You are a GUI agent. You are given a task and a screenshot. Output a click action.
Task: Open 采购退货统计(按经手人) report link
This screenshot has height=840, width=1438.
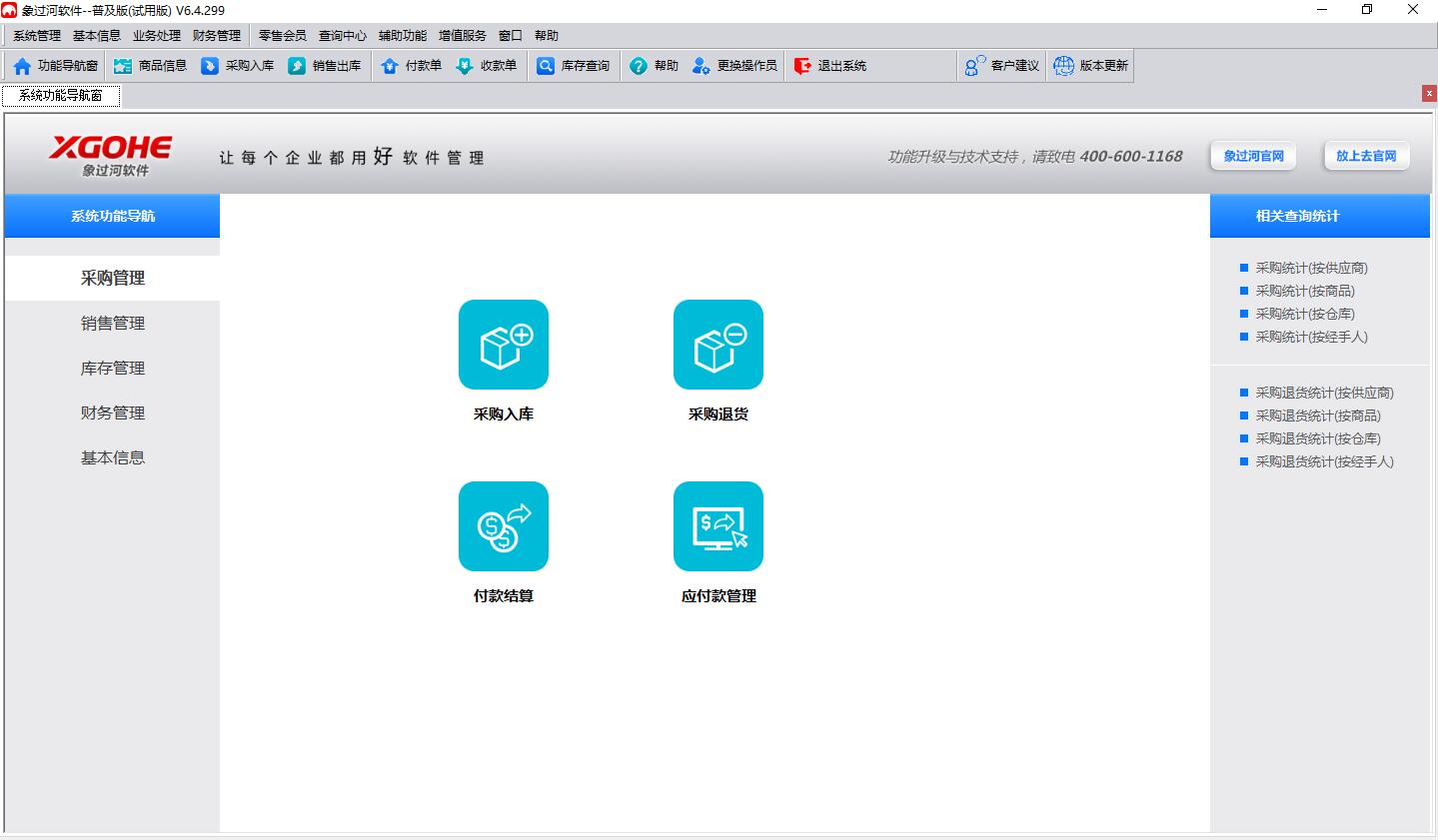[x=1324, y=461]
